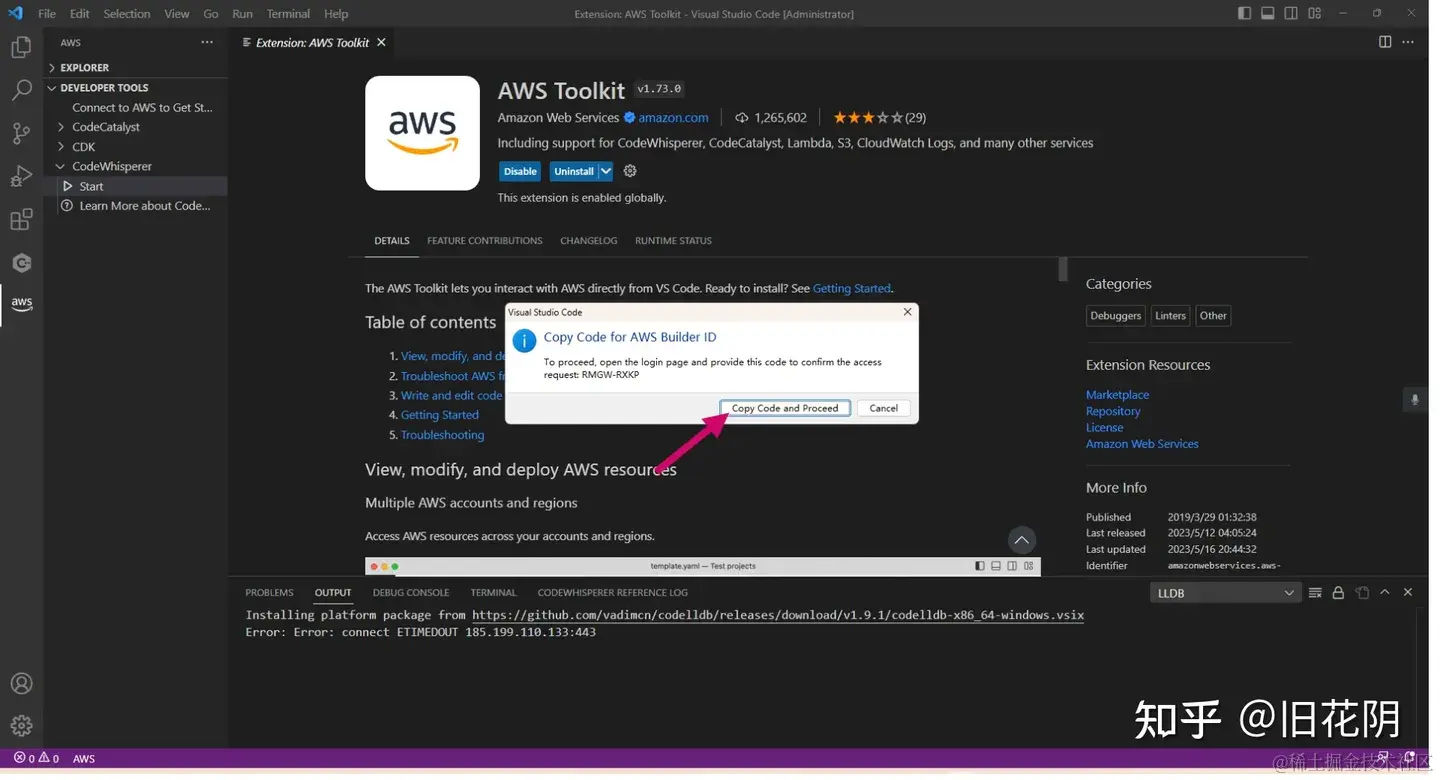Image resolution: width=1440 pixels, height=780 pixels.
Task: Switch to RUNTIME STATUS tab
Action: pos(674,241)
